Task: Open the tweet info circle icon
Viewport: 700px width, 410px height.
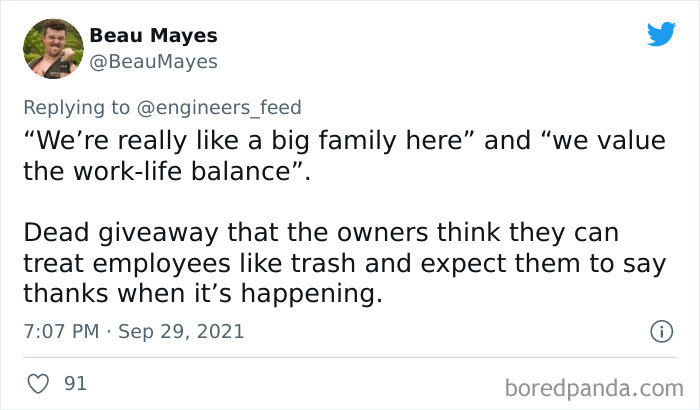Action: click(x=659, y=331)
